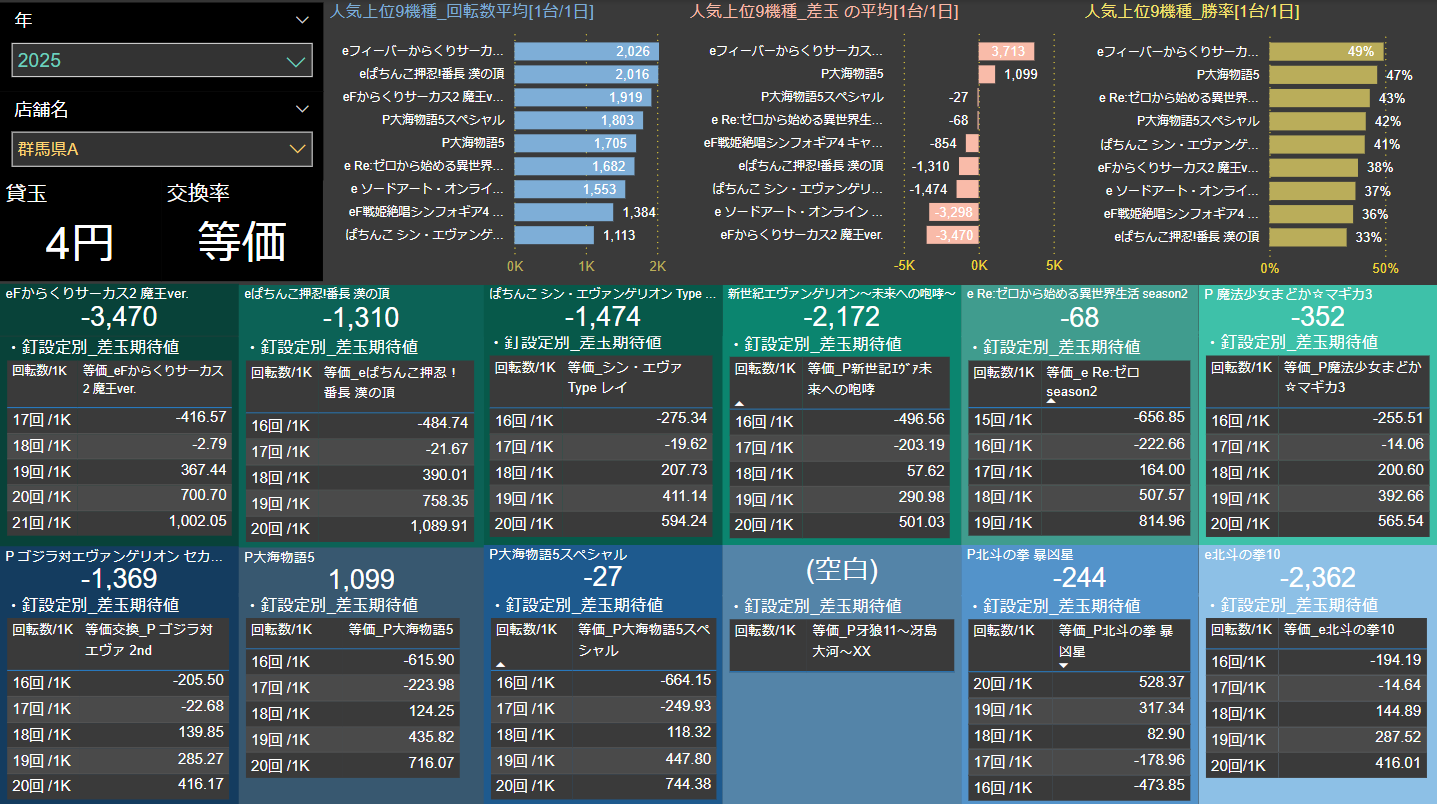
Task: Click 等価_P大海物語5 column header
Action: [x=401, y=630]
